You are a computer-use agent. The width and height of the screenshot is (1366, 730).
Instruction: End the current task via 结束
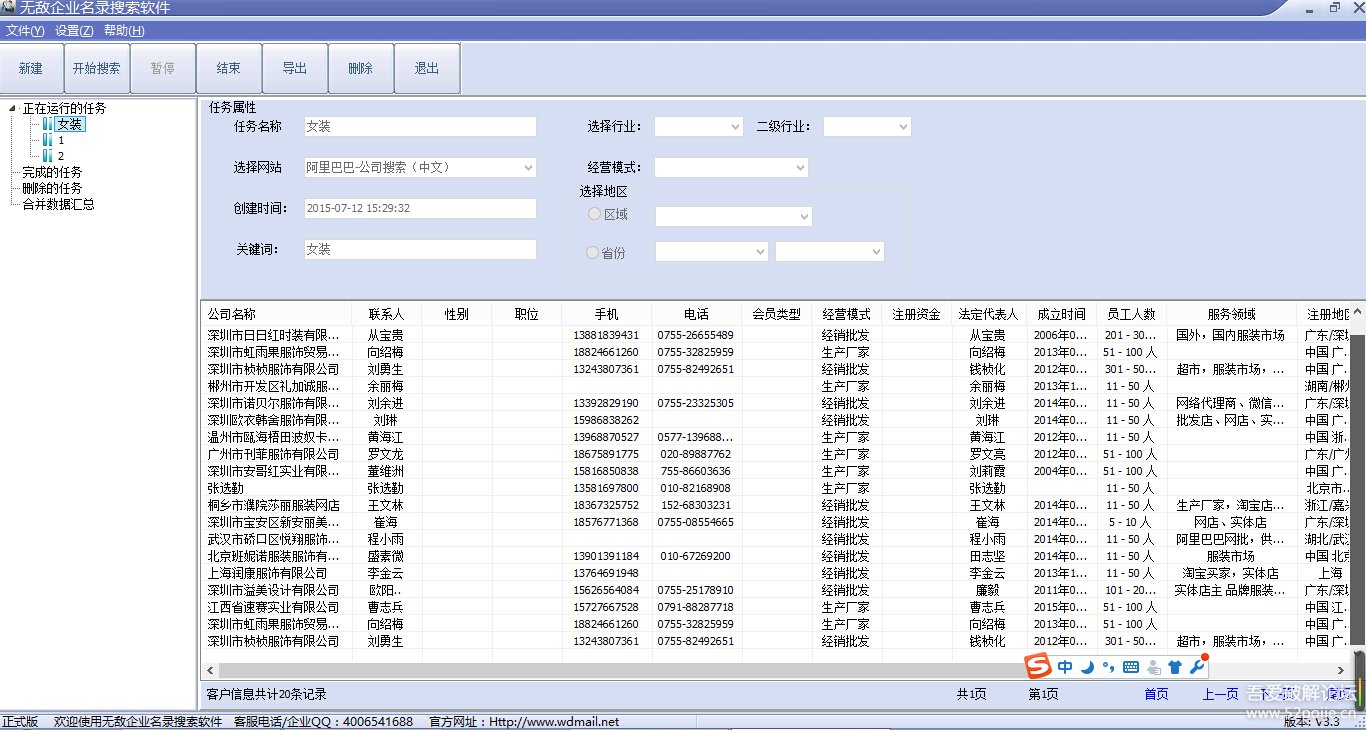point(228,68)
